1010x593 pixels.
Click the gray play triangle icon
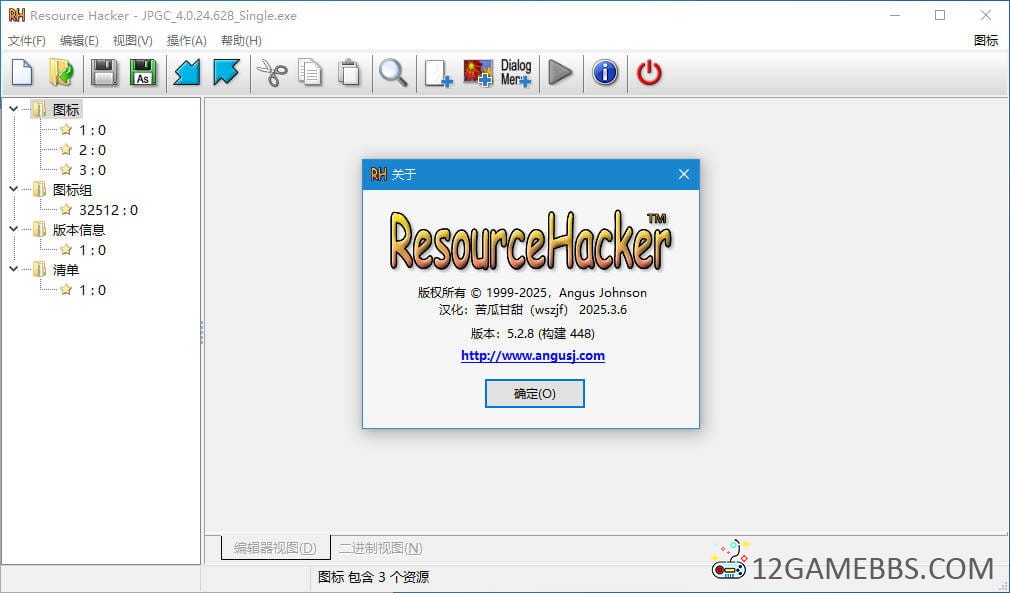[560, 73]
